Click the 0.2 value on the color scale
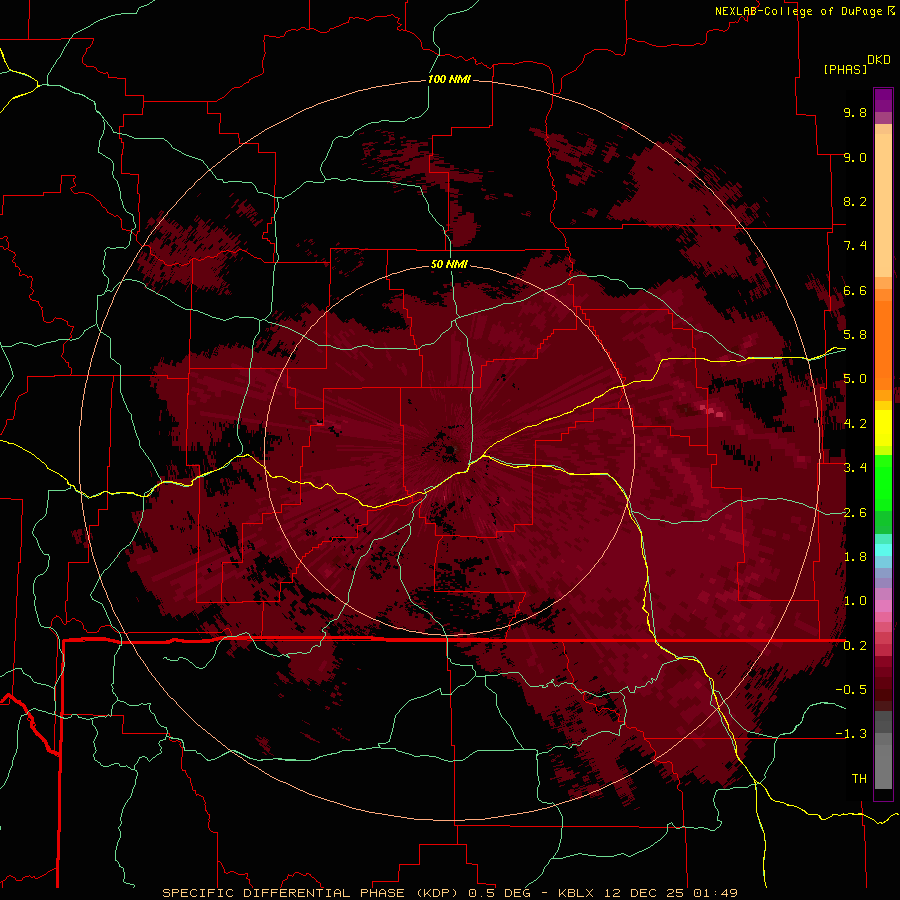The image size is (900, 900). [x=855, y=646]
